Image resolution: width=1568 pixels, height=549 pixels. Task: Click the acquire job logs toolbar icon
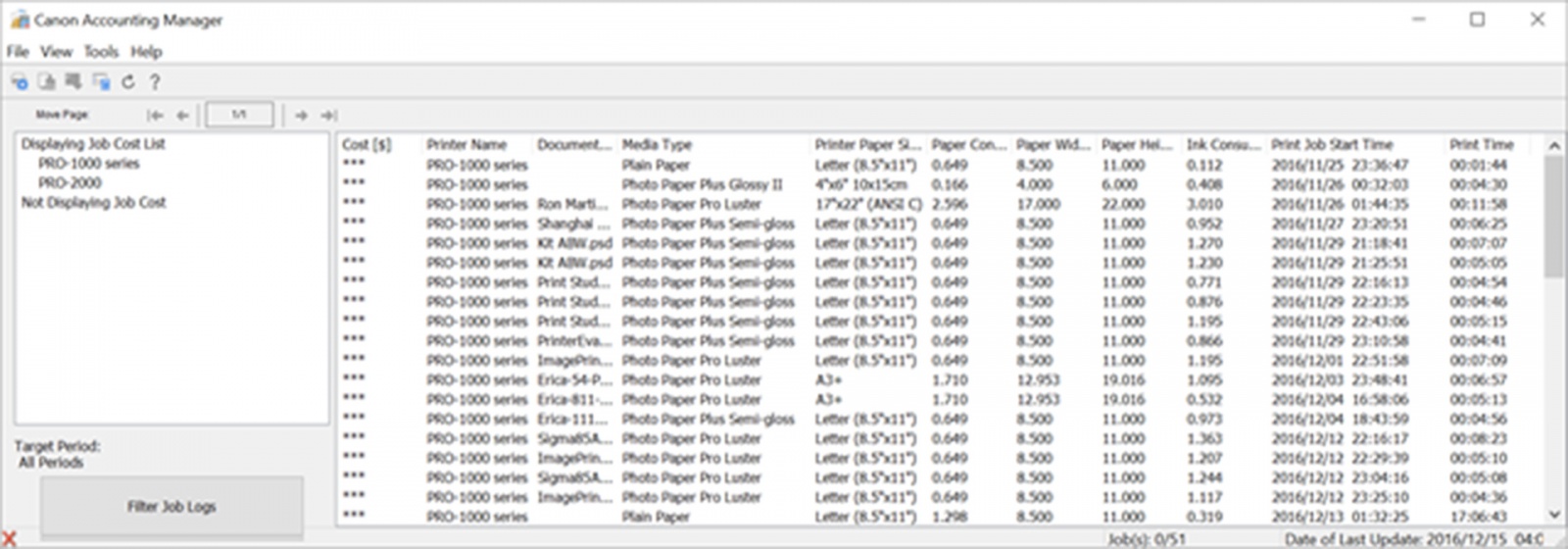[73, 82]
